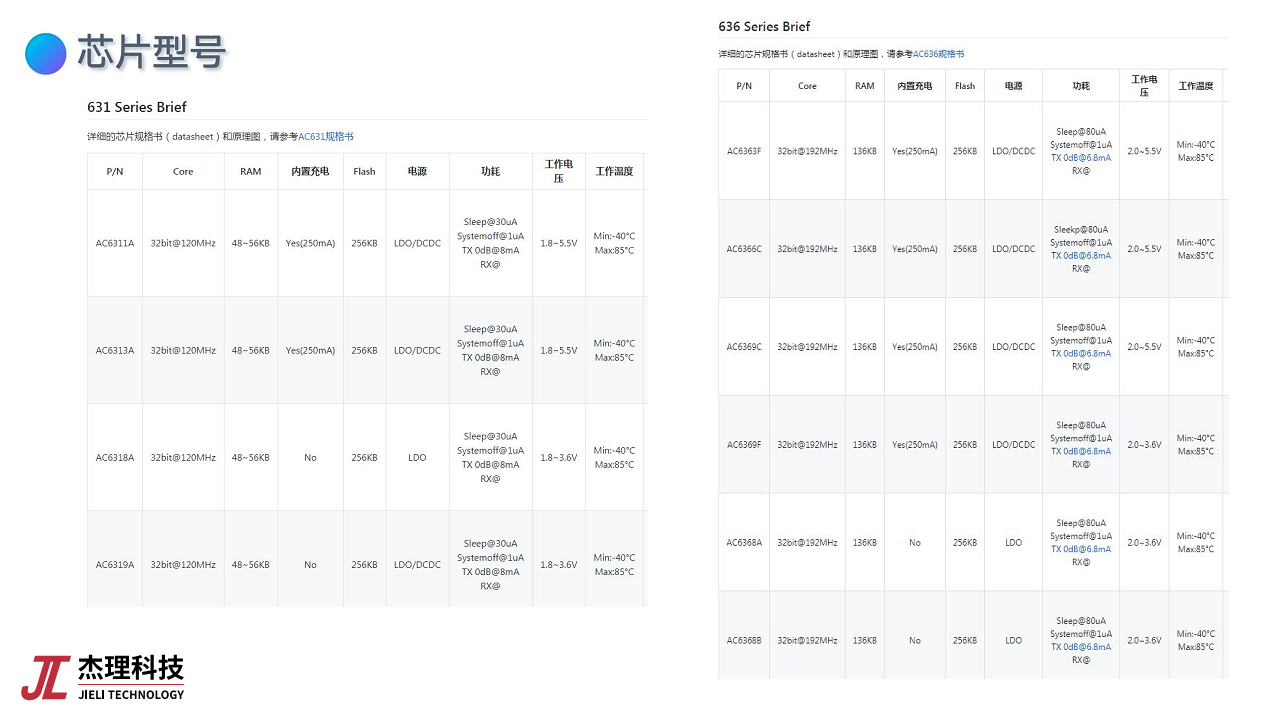Click the 0dB@6.8mA link in AC6366C row

(1086, 255)
